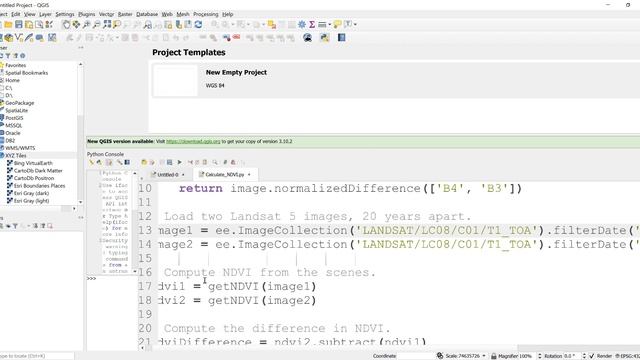Click the browser panel vertical scrollbar

80,133
